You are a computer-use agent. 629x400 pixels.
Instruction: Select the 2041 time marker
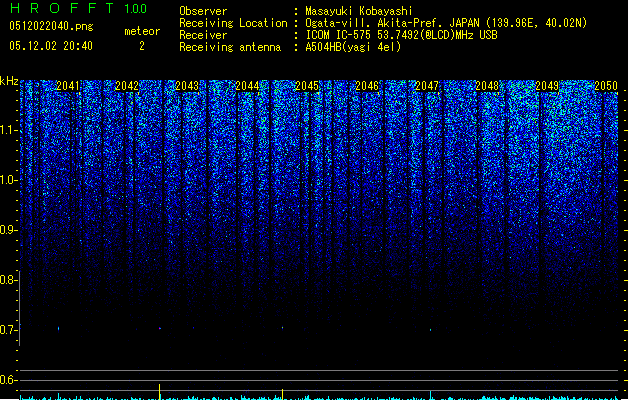(x=68, y=87)
